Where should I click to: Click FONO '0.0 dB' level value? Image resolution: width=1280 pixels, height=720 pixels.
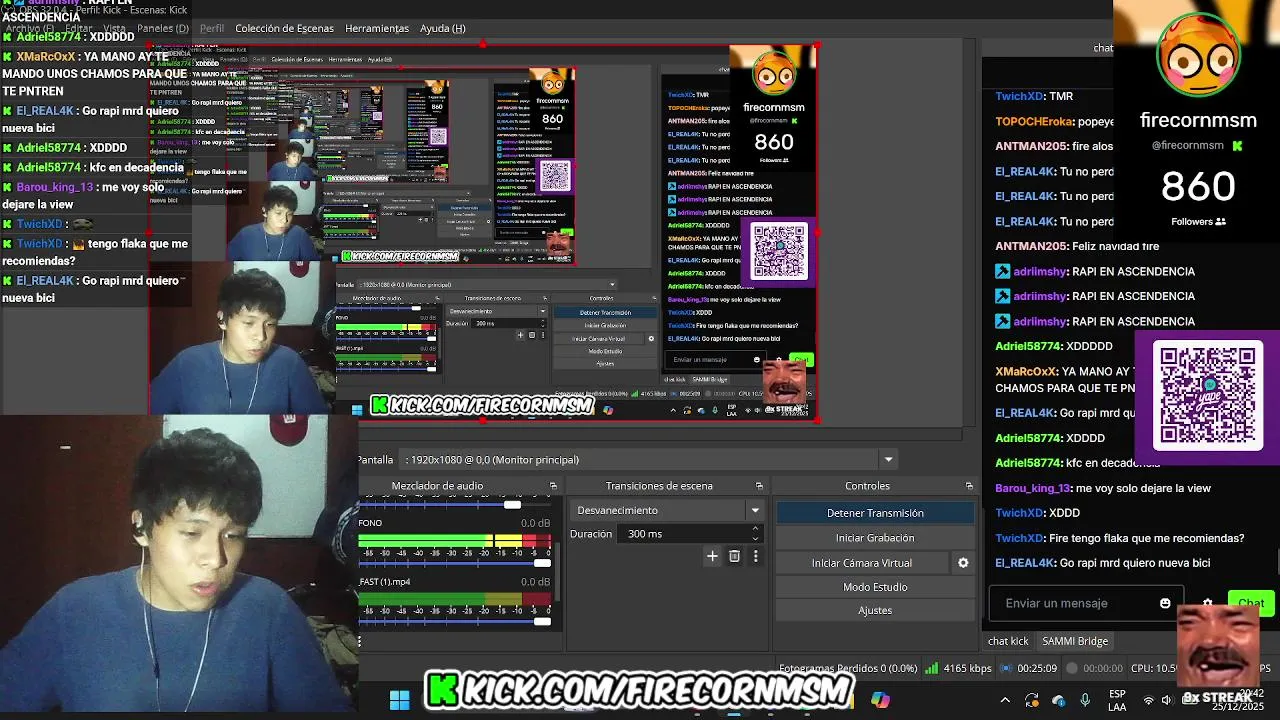pos(535,523)
